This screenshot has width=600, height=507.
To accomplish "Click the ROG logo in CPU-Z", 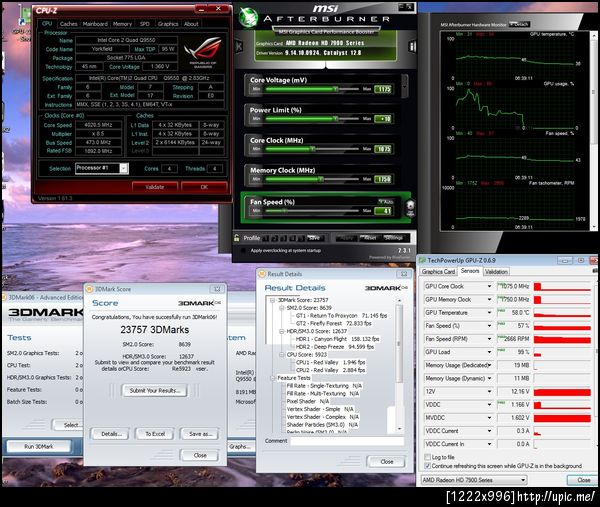I will point(203,52).
